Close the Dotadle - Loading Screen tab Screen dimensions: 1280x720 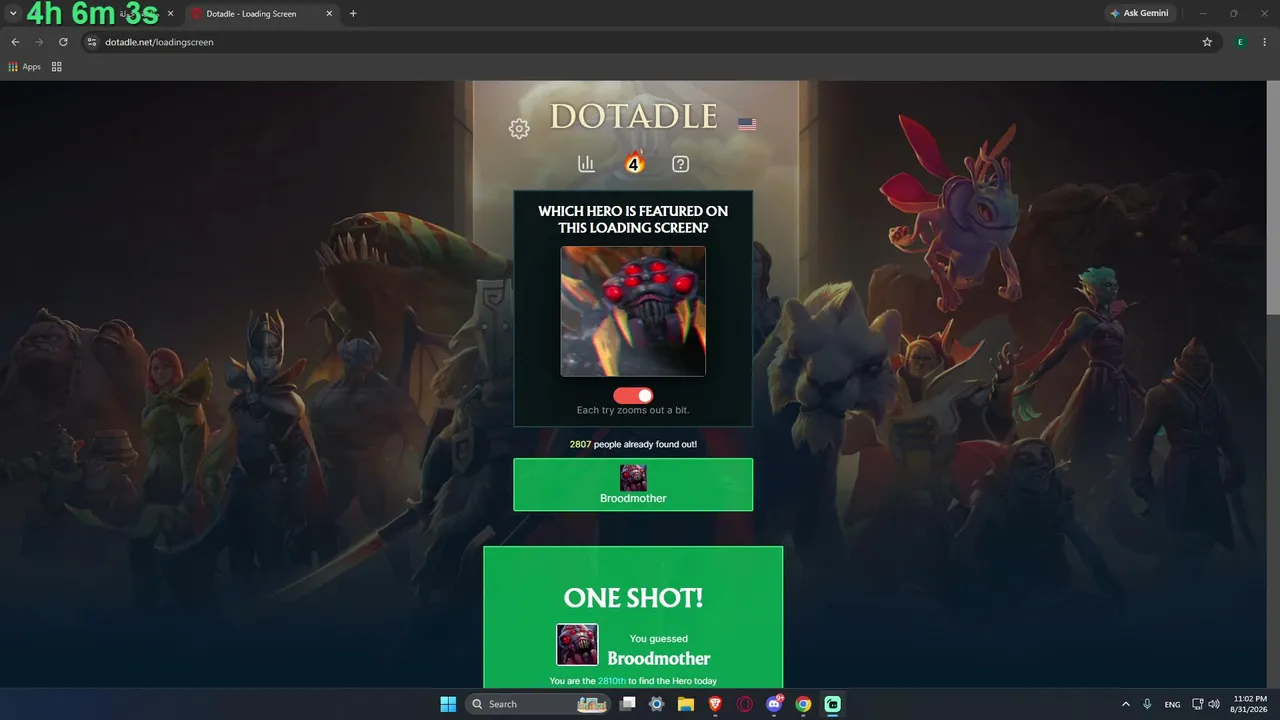click(329, 14)
